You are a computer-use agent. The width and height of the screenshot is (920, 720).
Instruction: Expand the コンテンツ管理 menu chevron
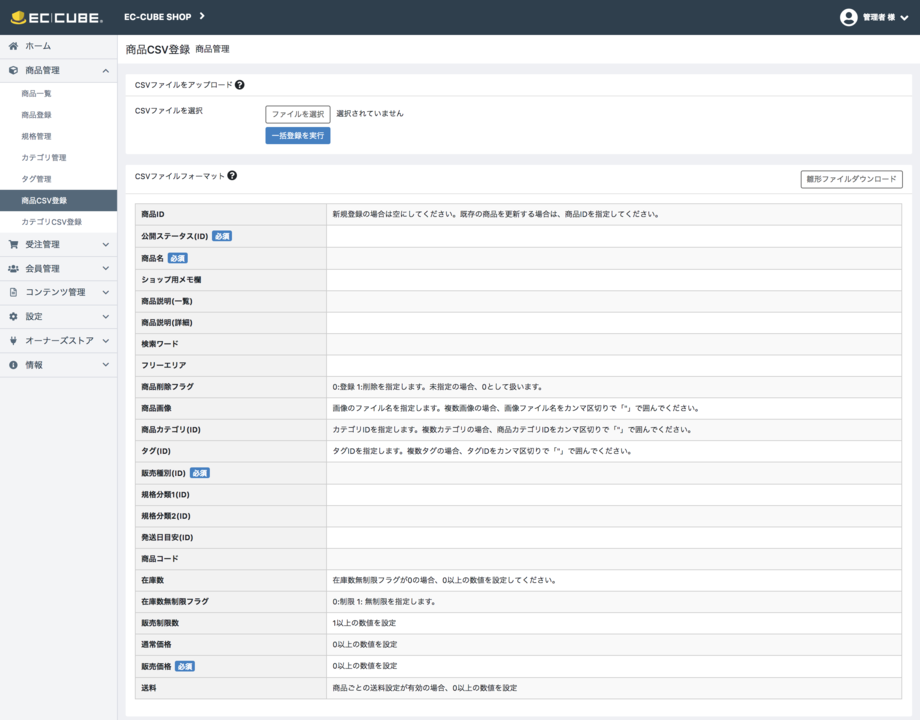pos(106,292)
